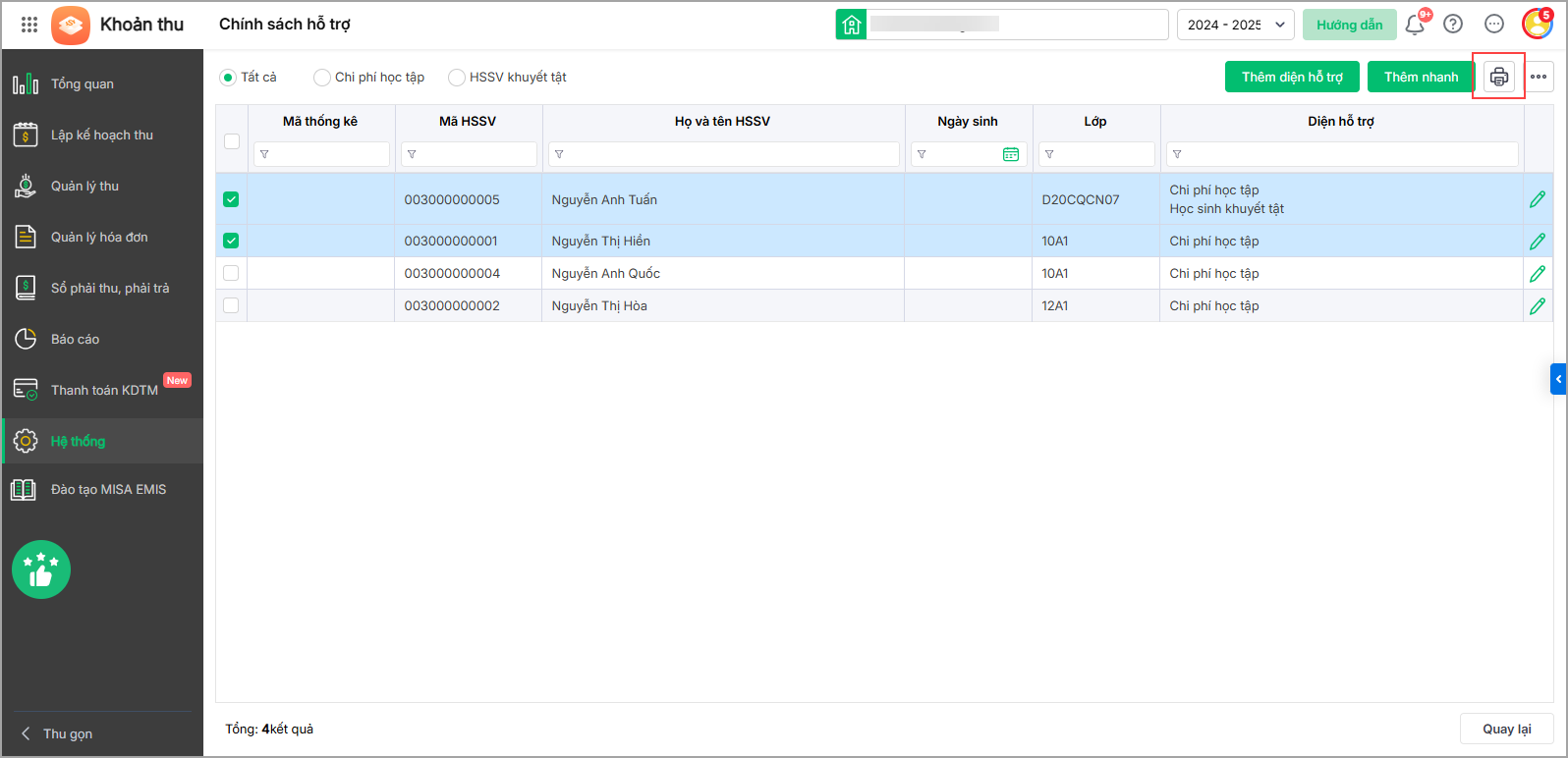Select the Chi phí học tập radio option

[x=322, y=78]
